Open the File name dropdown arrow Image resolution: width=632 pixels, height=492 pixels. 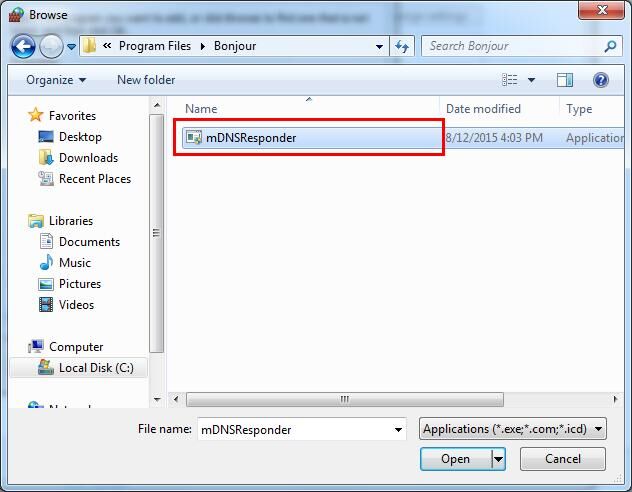[x=398, y=430]
